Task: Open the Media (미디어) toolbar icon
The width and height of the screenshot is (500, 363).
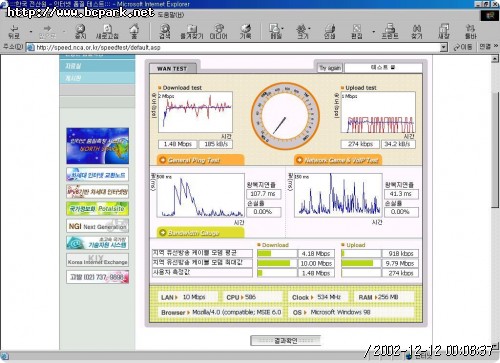Action: click(x=218, y=31)
